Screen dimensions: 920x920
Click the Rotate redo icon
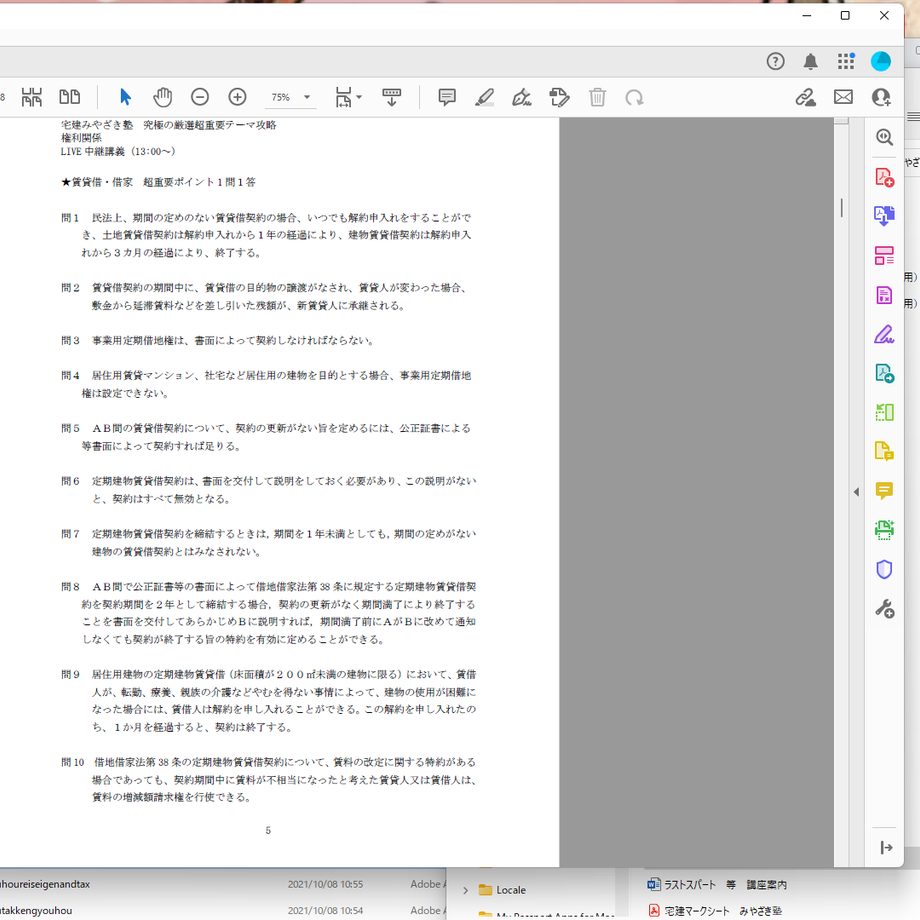(x=634, y=97)
